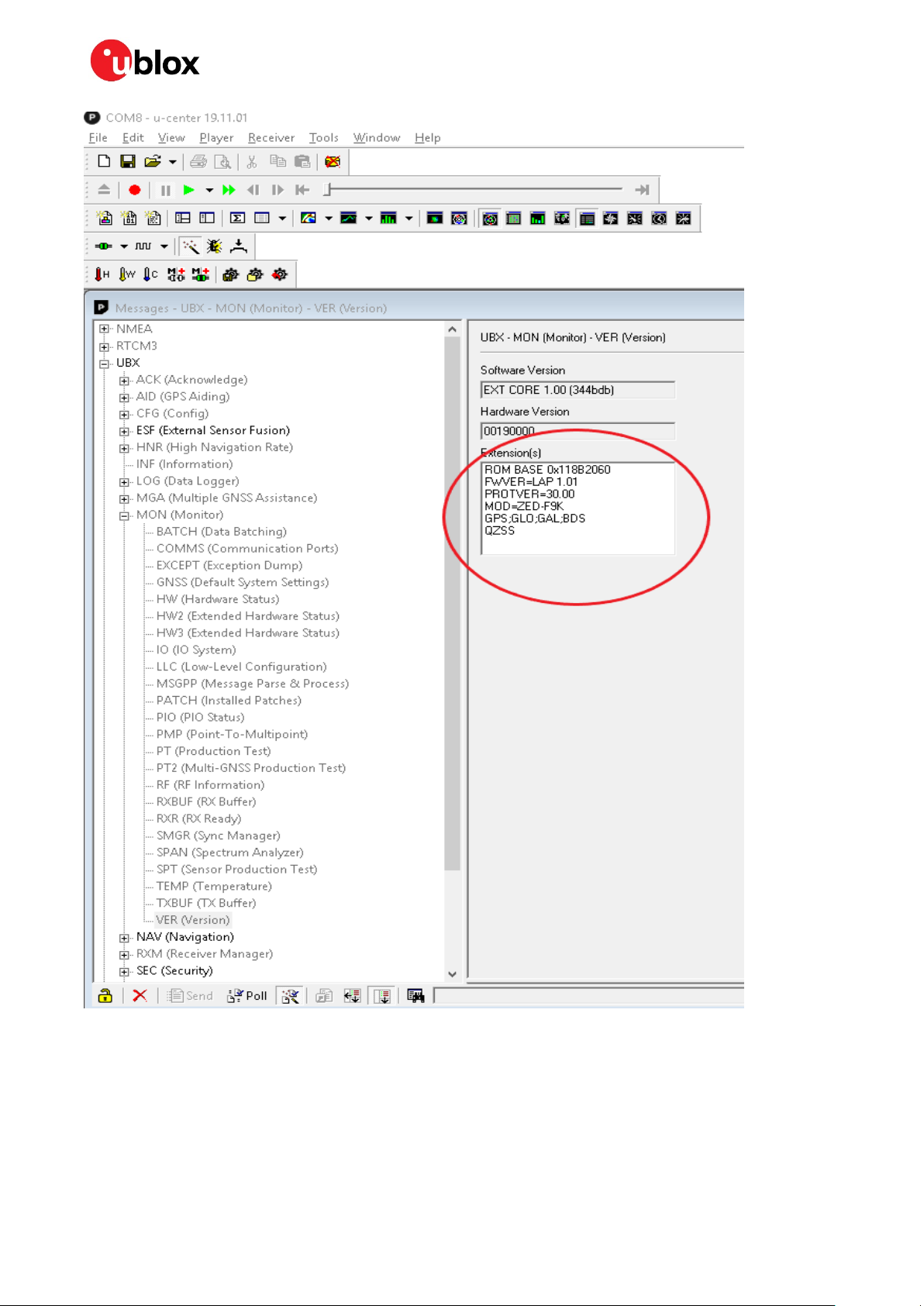Open the Histogram view icon
Viewport: 924px width, 1306px height.
click(388, 219)
